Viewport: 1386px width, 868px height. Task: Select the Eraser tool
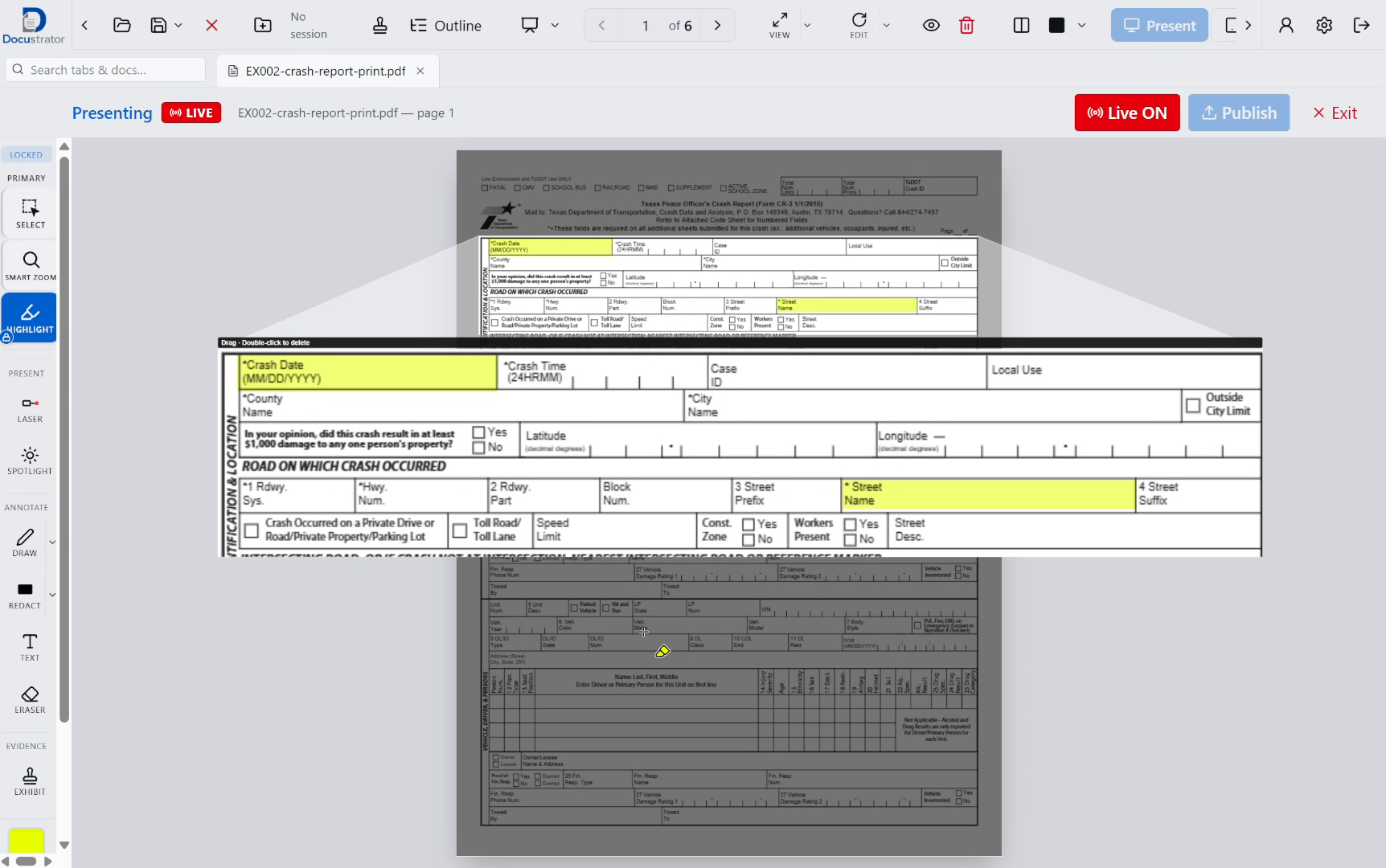pos(30,699)
